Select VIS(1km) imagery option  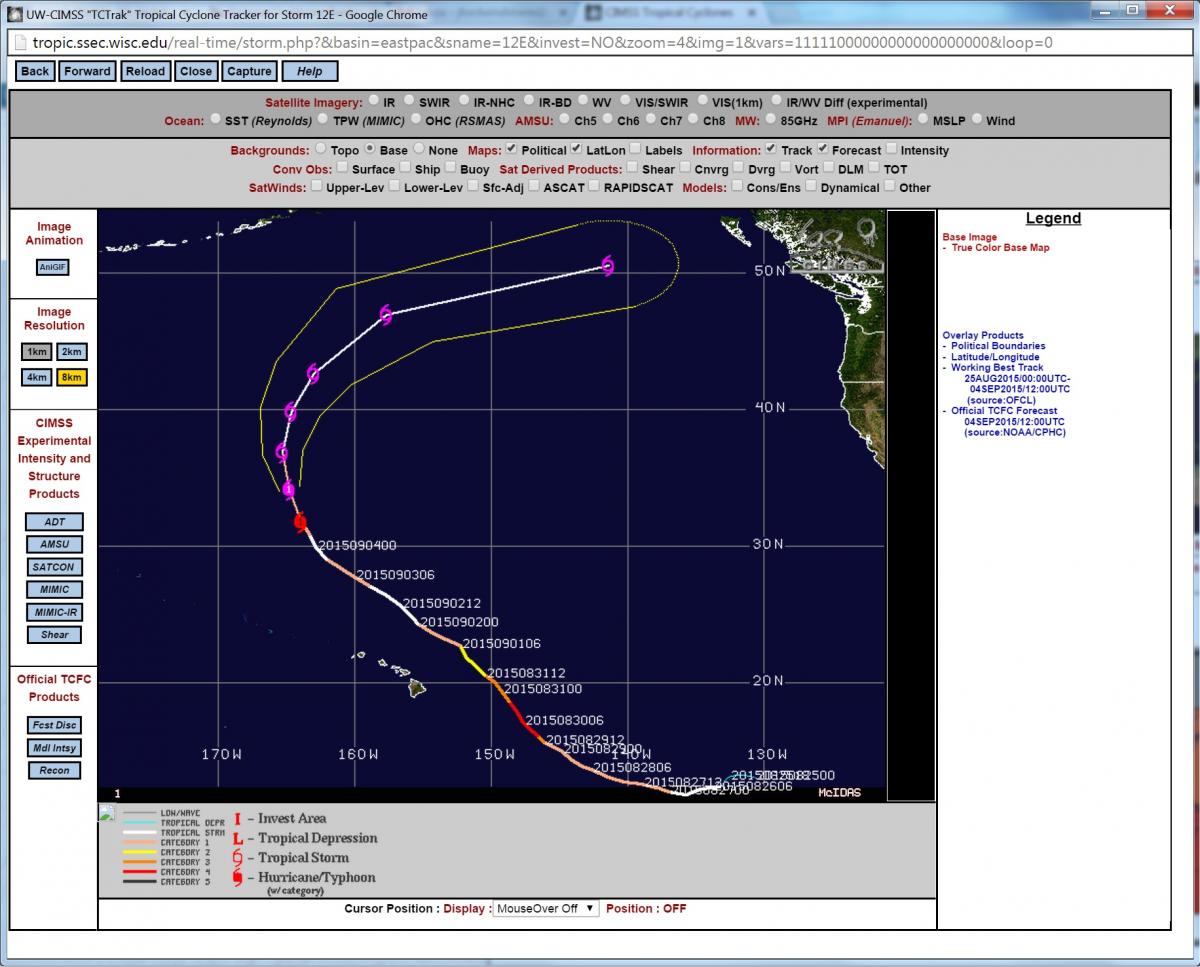[x=701, y=101]
